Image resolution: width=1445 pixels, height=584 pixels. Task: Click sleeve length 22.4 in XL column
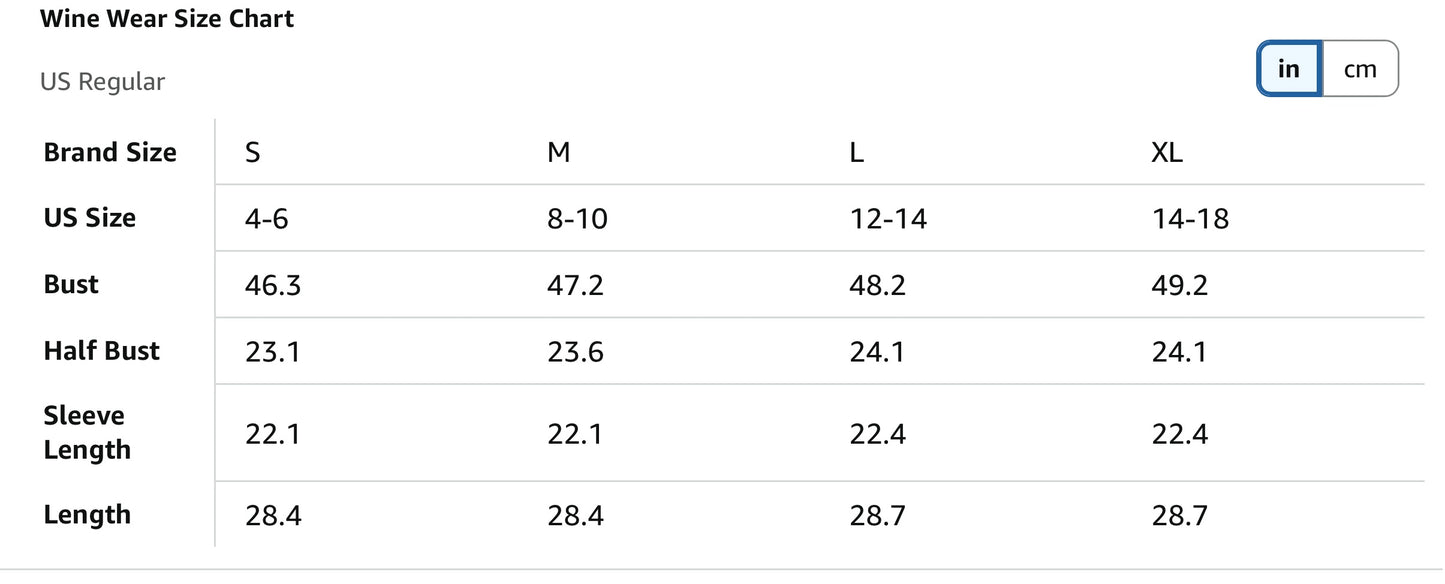(x=1179, y=434)
